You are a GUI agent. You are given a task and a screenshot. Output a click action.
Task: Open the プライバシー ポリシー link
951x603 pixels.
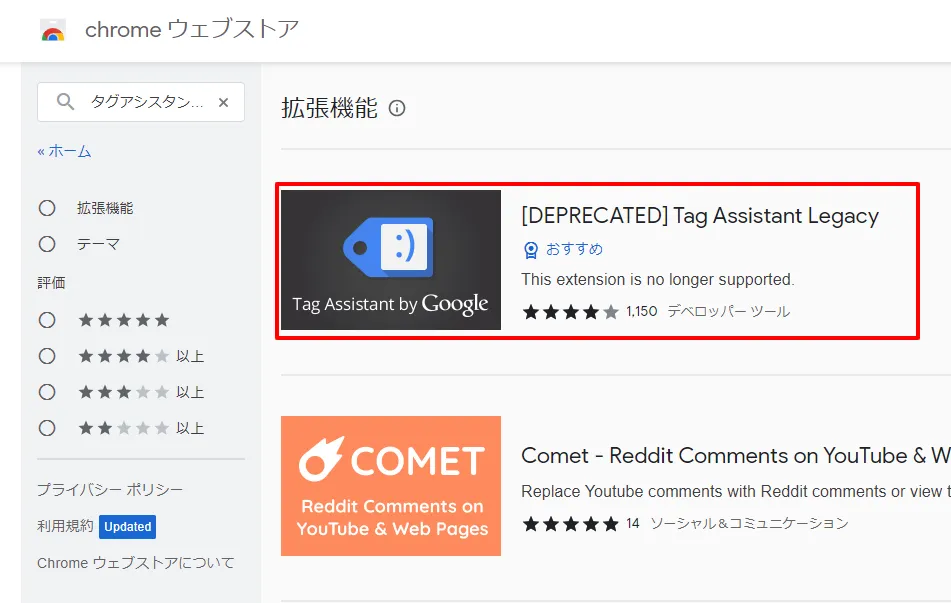click(x=110, y=490)
